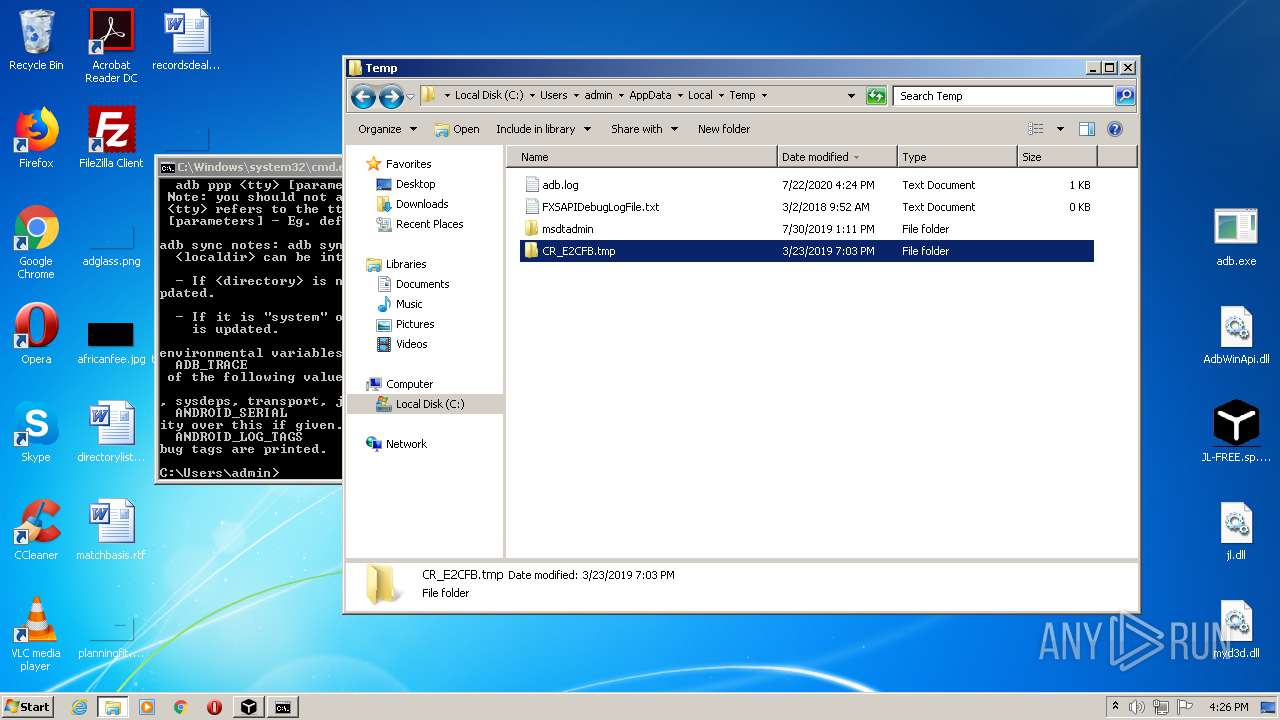
Task: Open Downloads in the navigation pane
Action: 422,204
